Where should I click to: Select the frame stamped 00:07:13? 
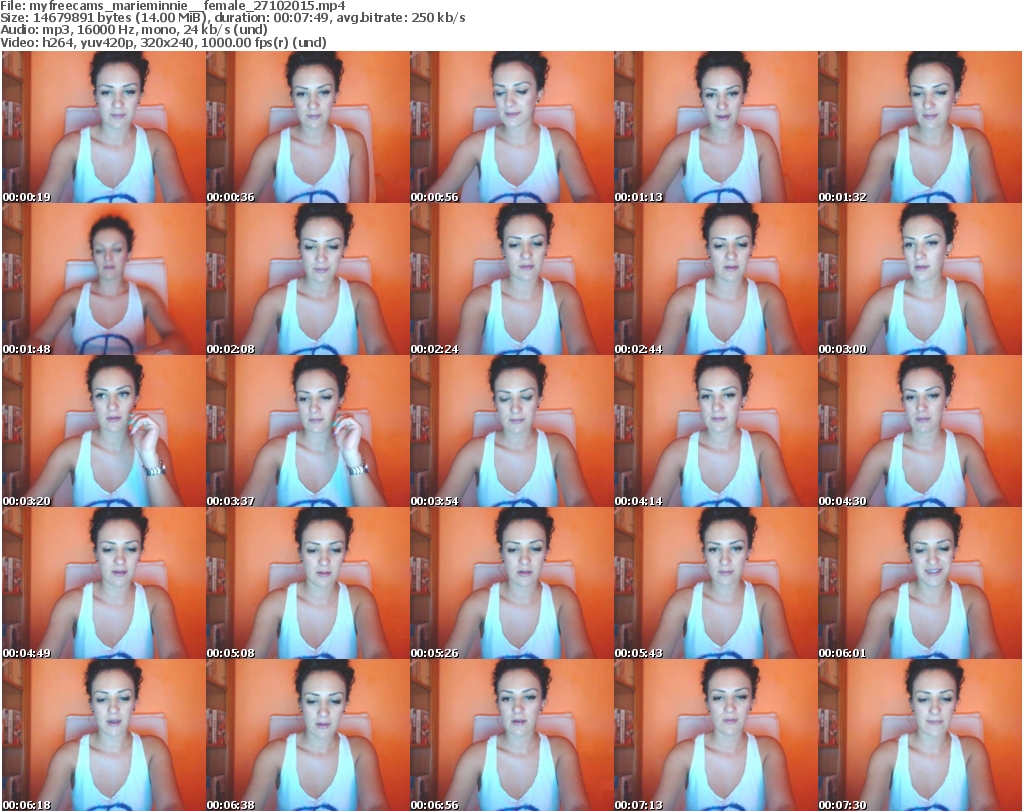pyautogui.click(x=716, y=735)
